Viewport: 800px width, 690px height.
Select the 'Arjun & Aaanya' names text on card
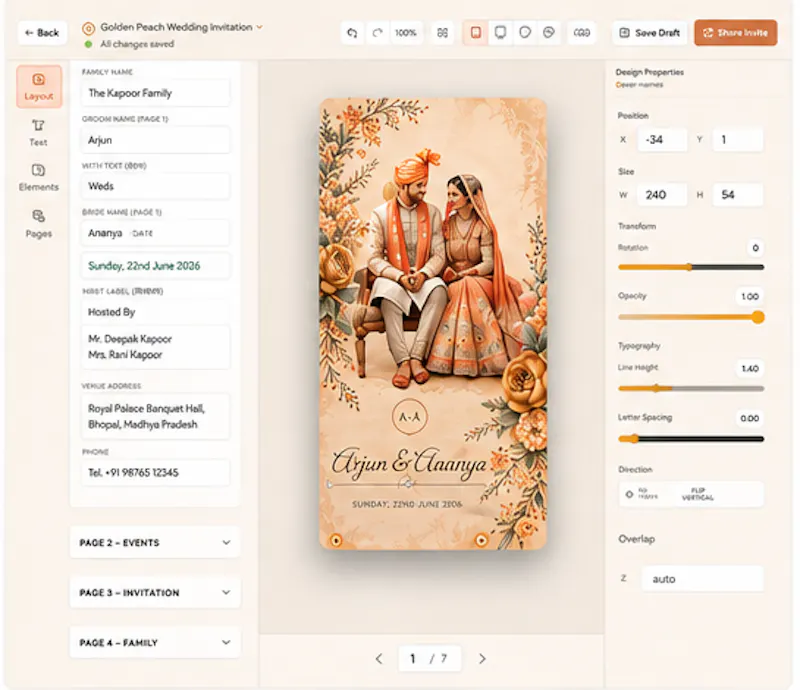pos(409,463)
